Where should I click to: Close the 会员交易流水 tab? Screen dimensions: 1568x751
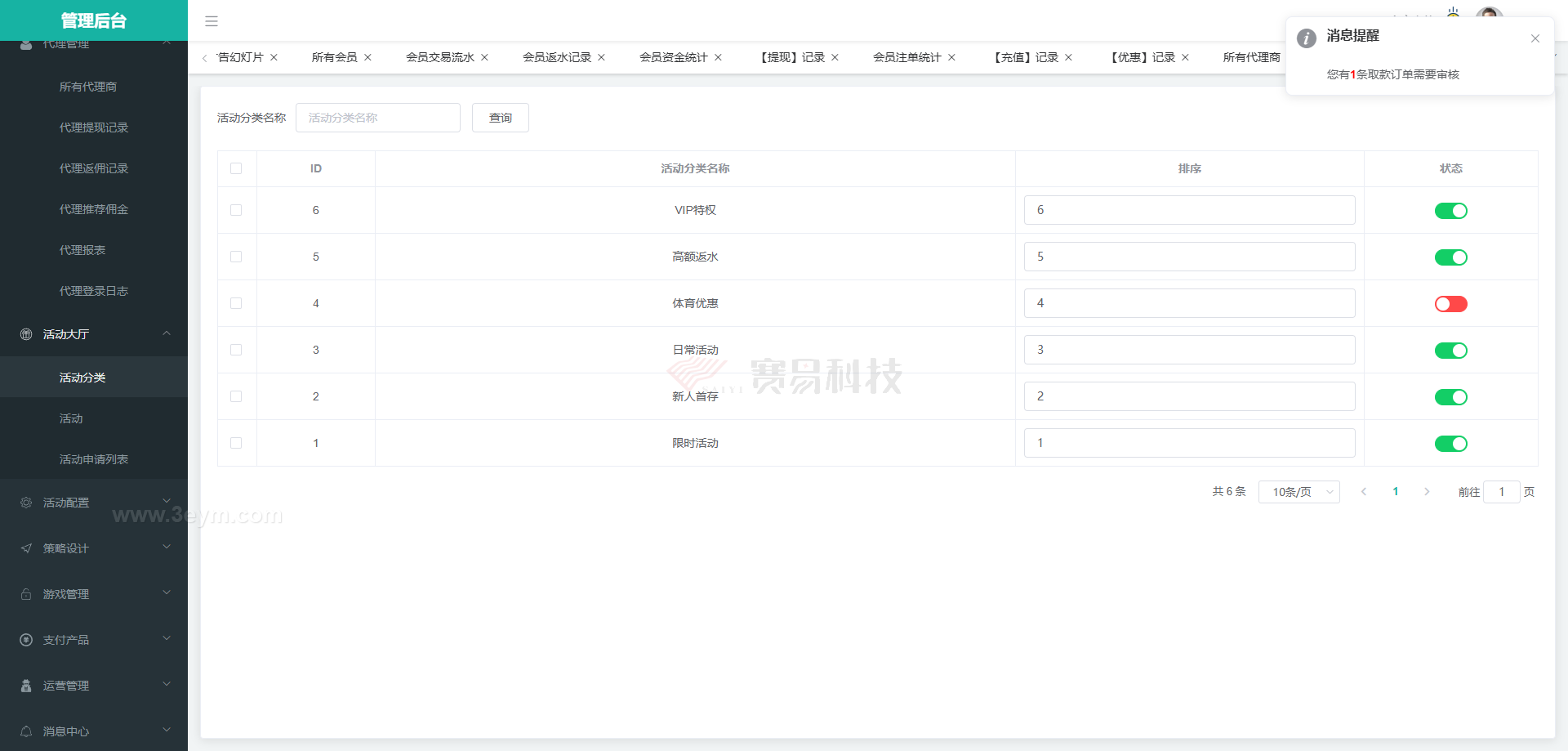[484, 57]
